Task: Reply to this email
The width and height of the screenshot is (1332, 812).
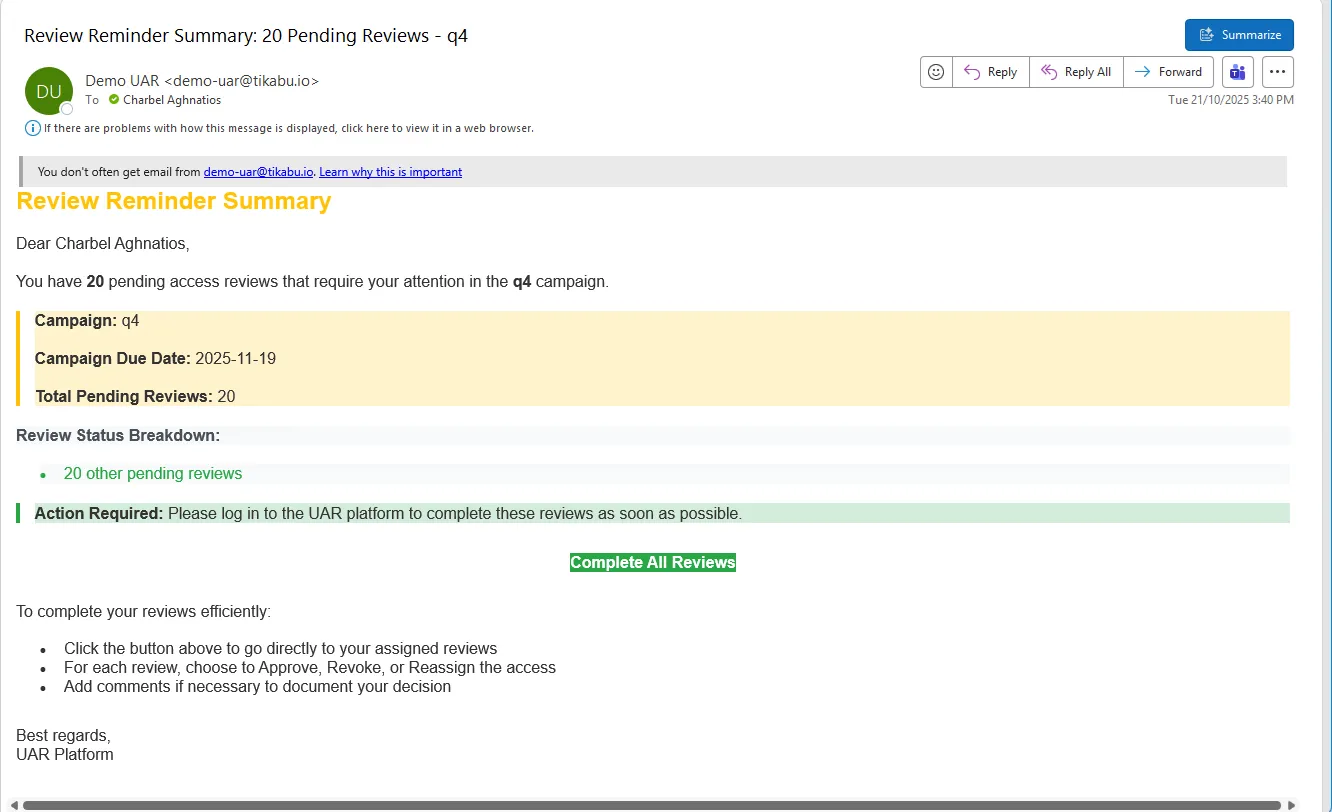Action: click(991, 72)
